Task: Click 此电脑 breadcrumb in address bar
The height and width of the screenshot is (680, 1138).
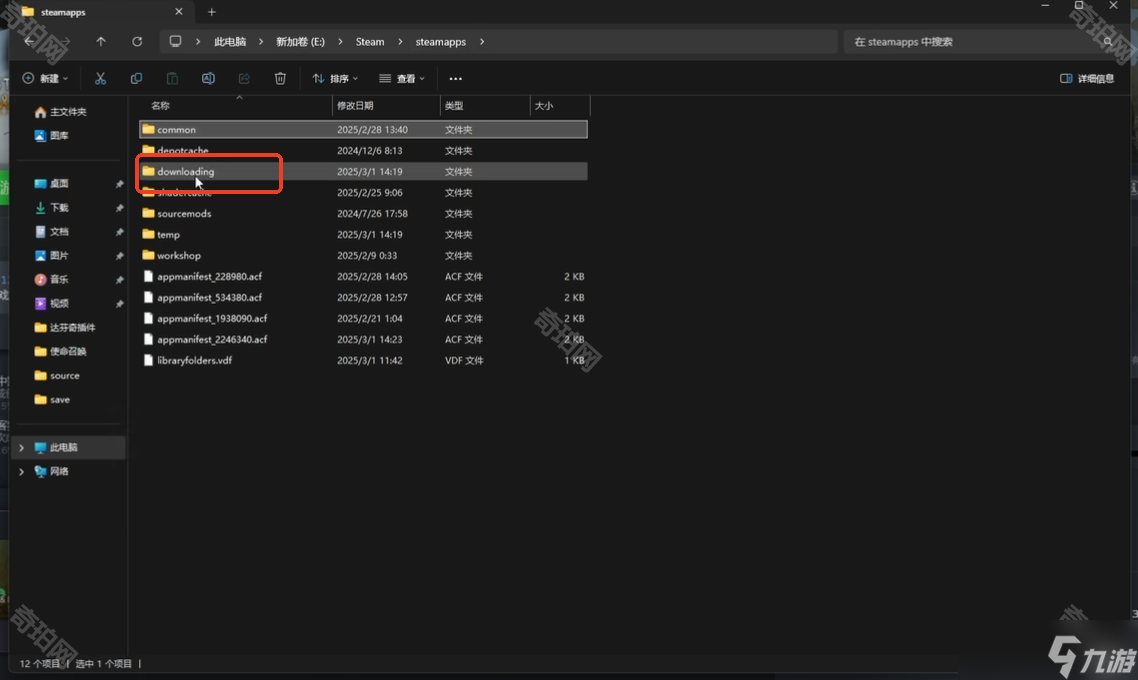Action: coord(229,41)
